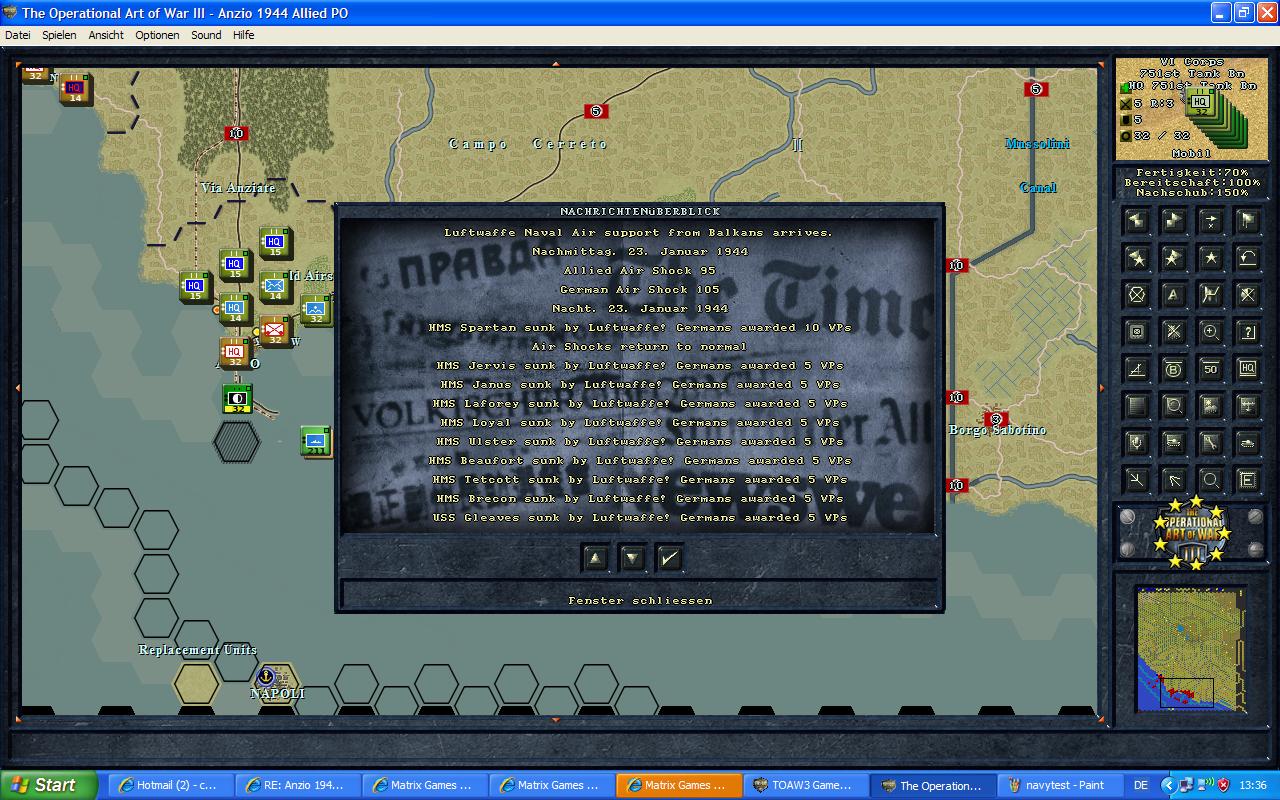Click the HMS Ulster sunk news line
Viewport: 1280px width, 800px height.
(640, 442)
